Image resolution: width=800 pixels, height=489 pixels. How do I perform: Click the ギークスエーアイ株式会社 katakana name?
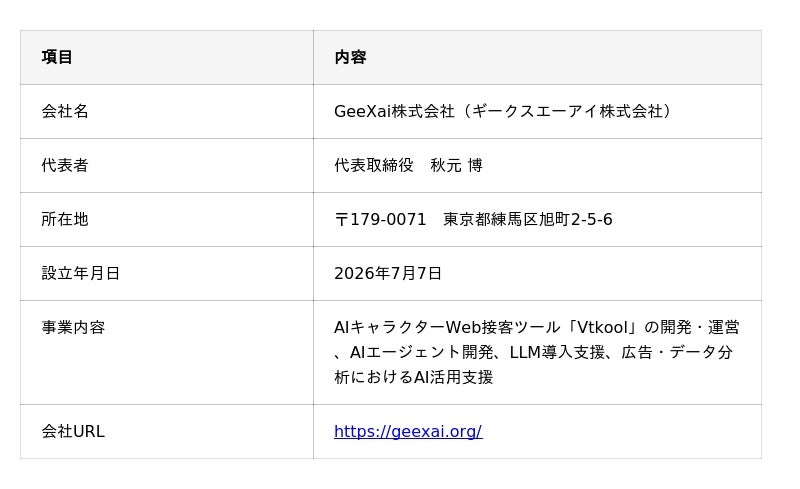point(566,111)
